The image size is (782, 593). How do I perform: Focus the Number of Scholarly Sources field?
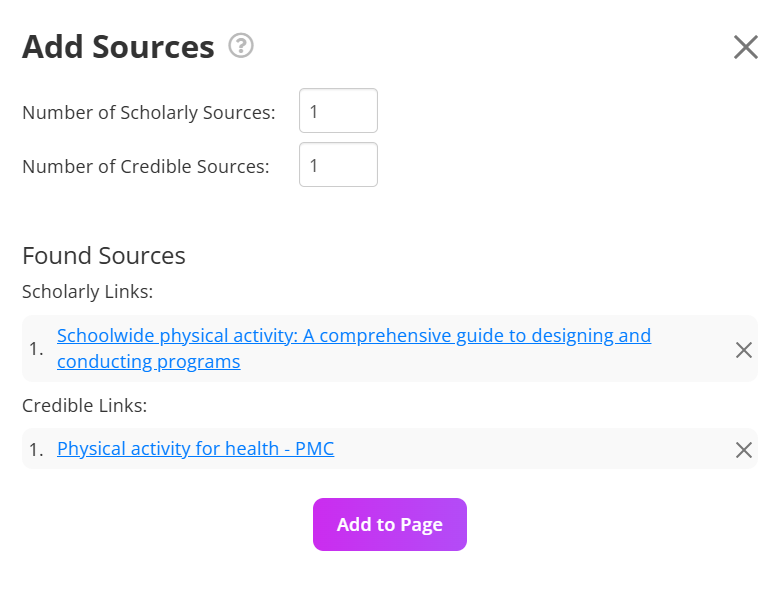[x=338, y=111]
